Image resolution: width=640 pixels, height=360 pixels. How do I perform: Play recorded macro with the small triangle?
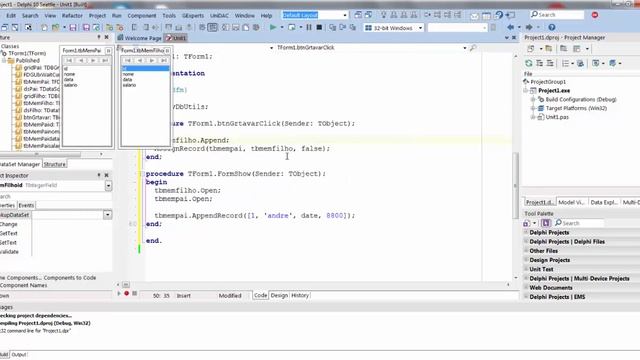[119, 293]
